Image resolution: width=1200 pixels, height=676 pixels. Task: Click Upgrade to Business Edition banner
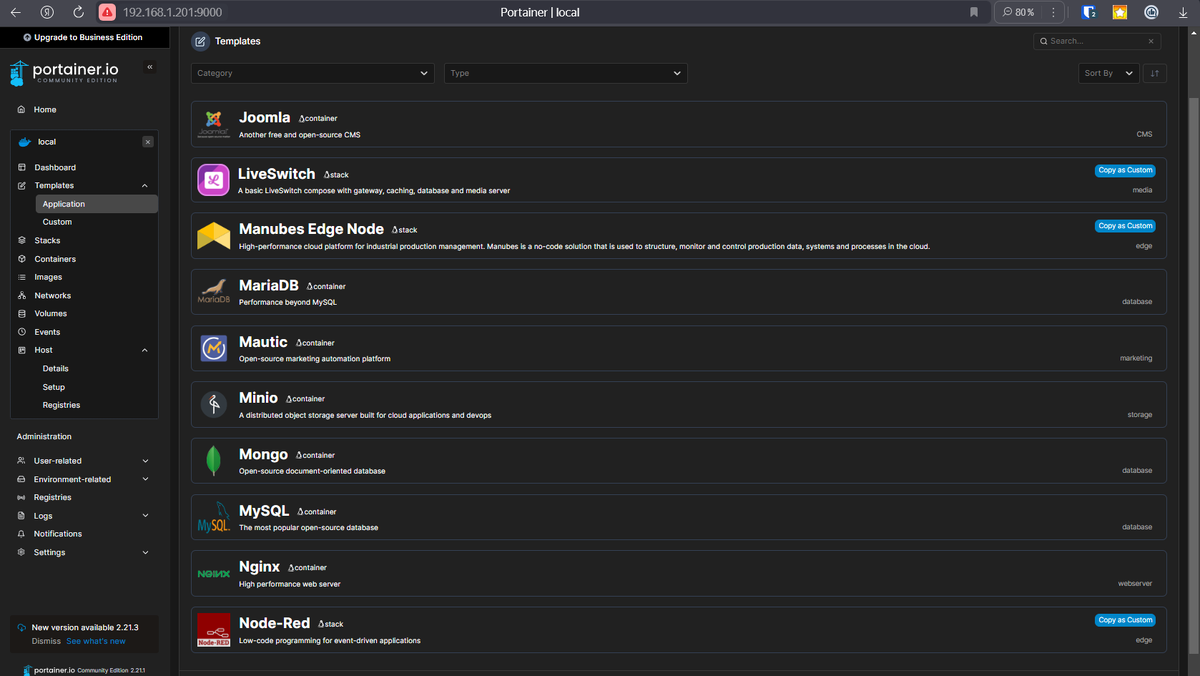[x=83, y=37]
